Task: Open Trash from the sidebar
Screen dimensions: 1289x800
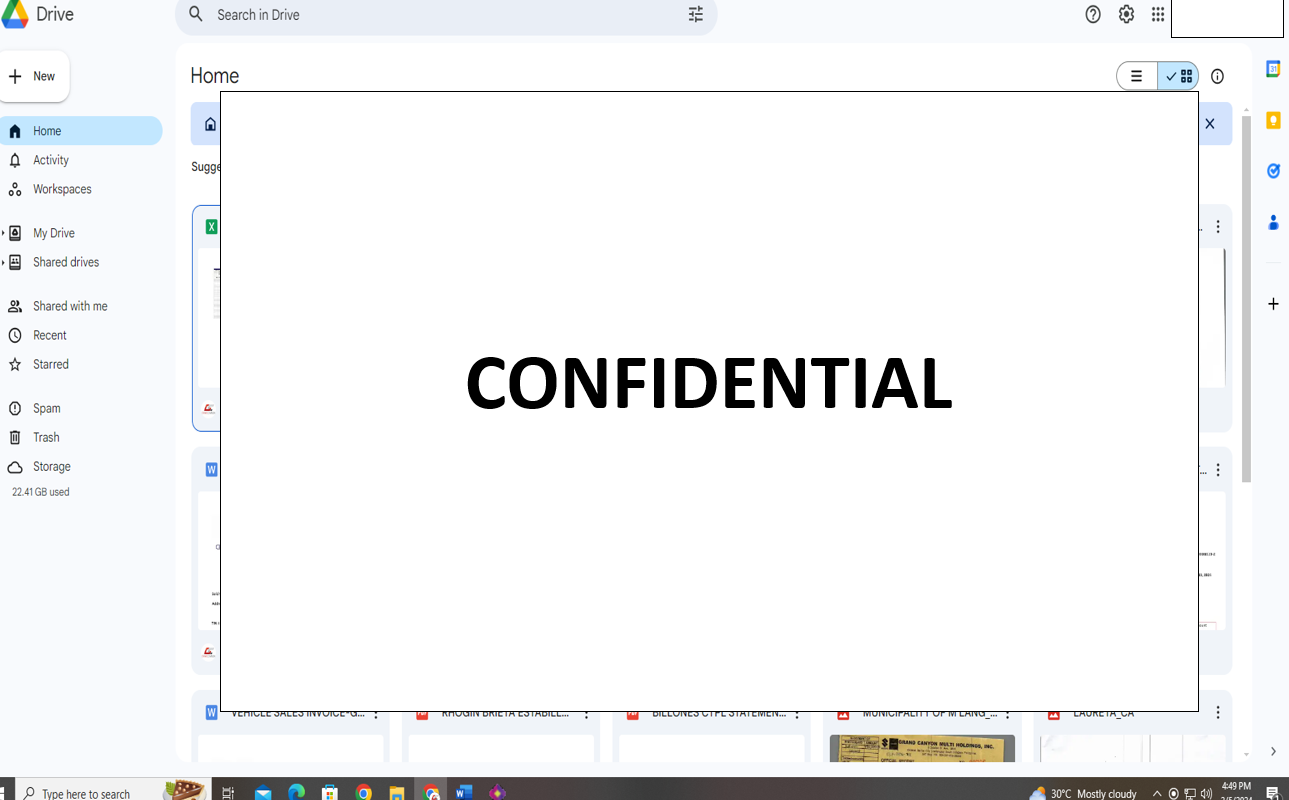Action: point(44,437)
